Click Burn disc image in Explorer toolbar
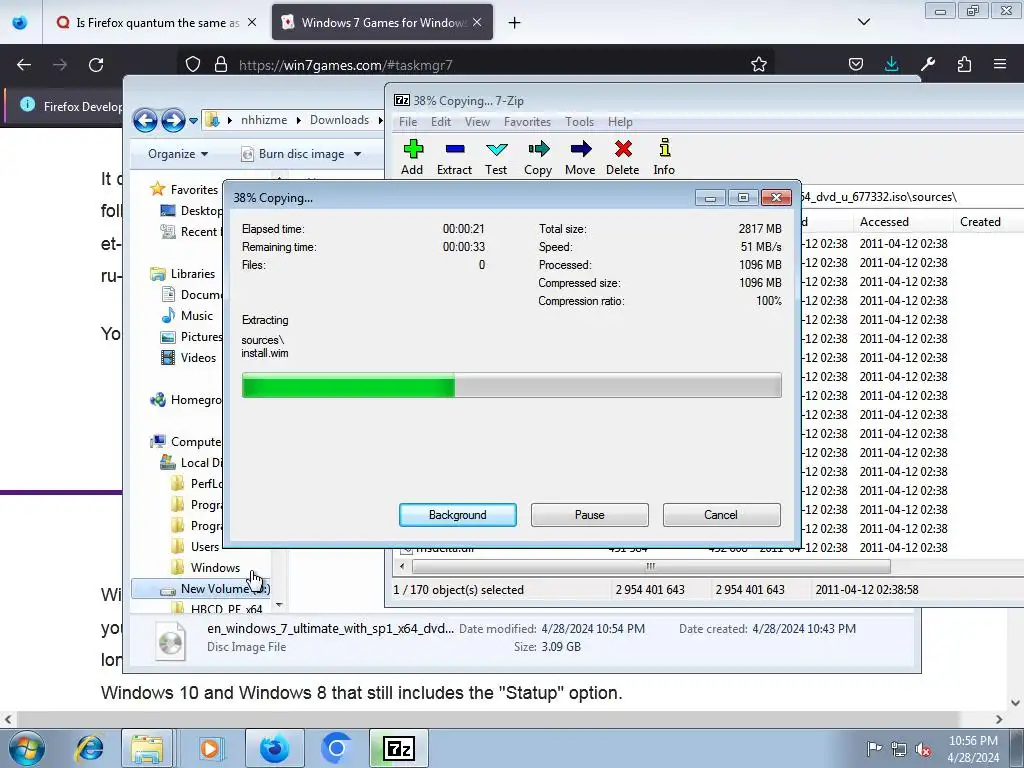 (293, 154)
